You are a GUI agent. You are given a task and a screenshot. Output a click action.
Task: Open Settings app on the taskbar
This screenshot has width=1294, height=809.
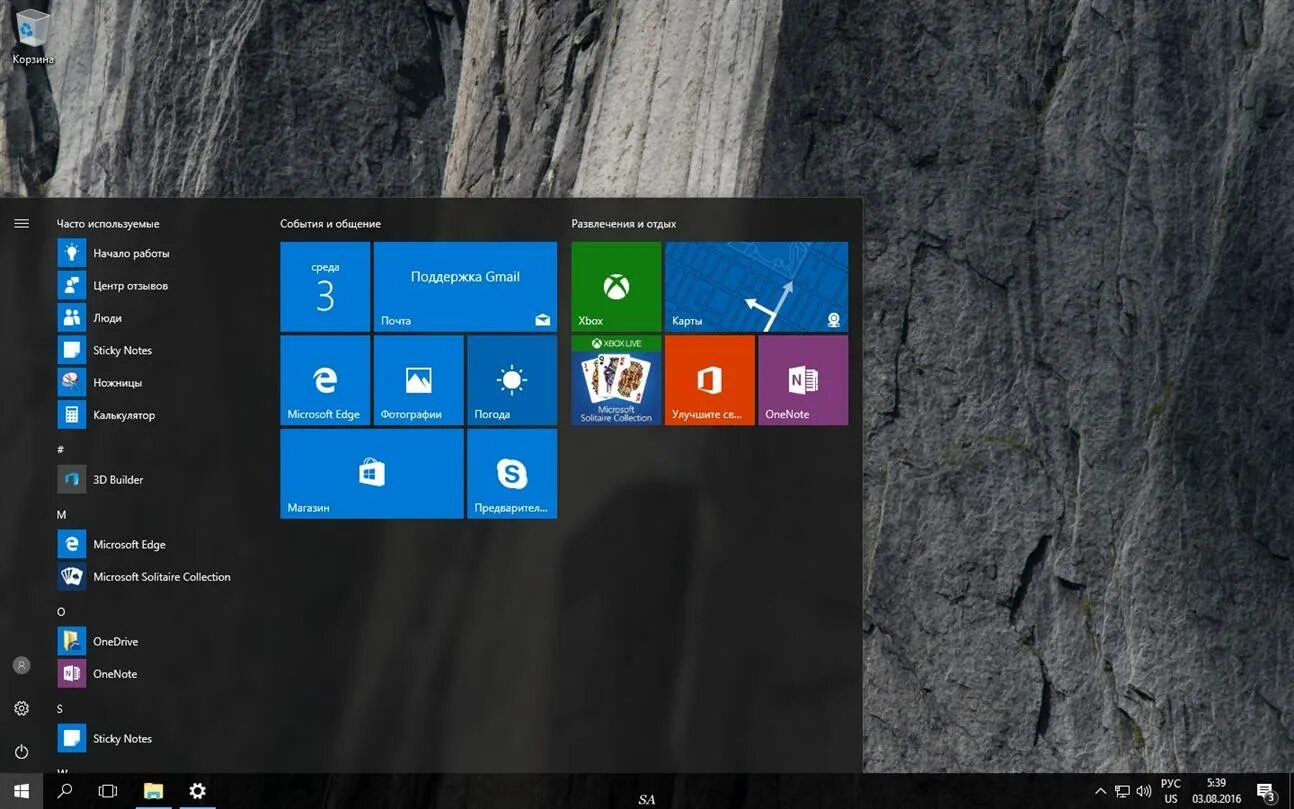point(197,791)
